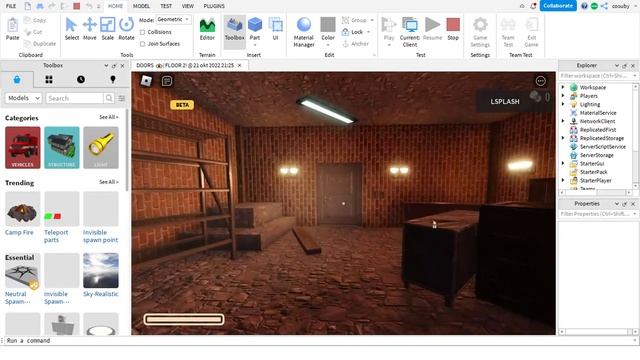Expand the Lighting tree node
The image size is (640, 360).
point(563,104)
